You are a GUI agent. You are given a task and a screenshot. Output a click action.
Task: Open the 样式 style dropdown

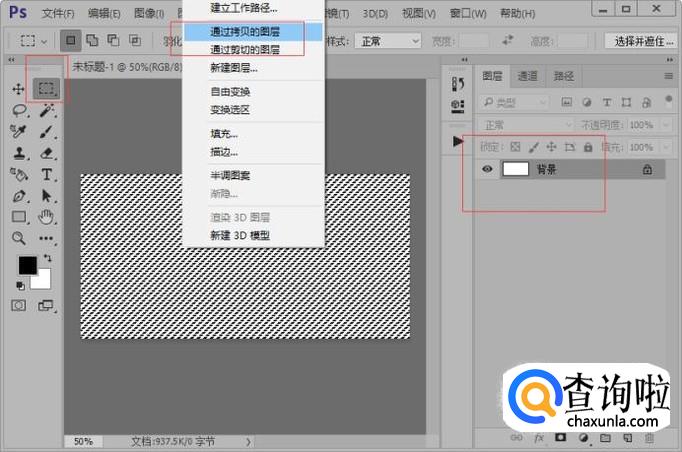[x=388, y=41]
